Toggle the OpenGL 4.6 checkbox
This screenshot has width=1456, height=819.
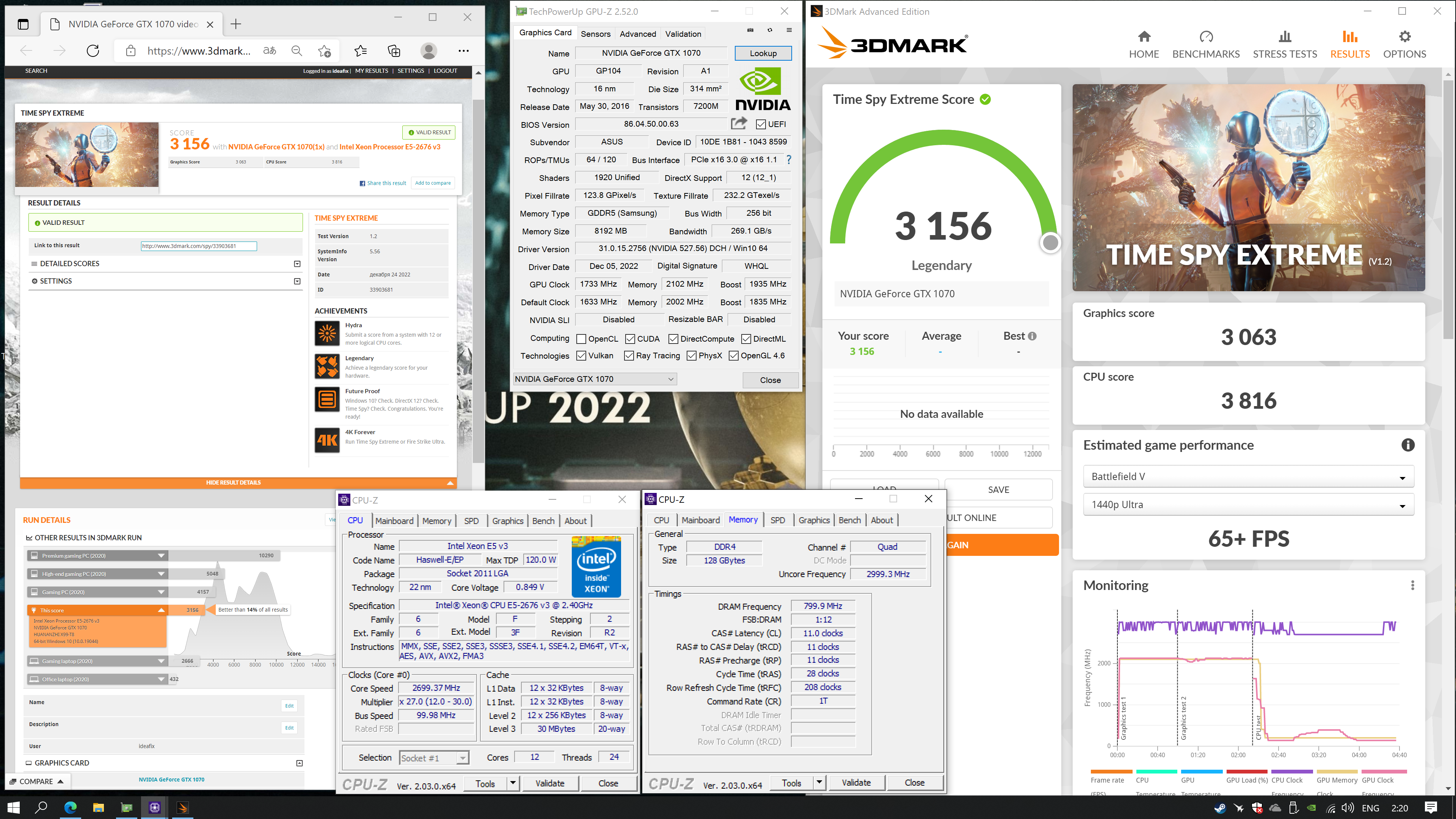point(734,356)
